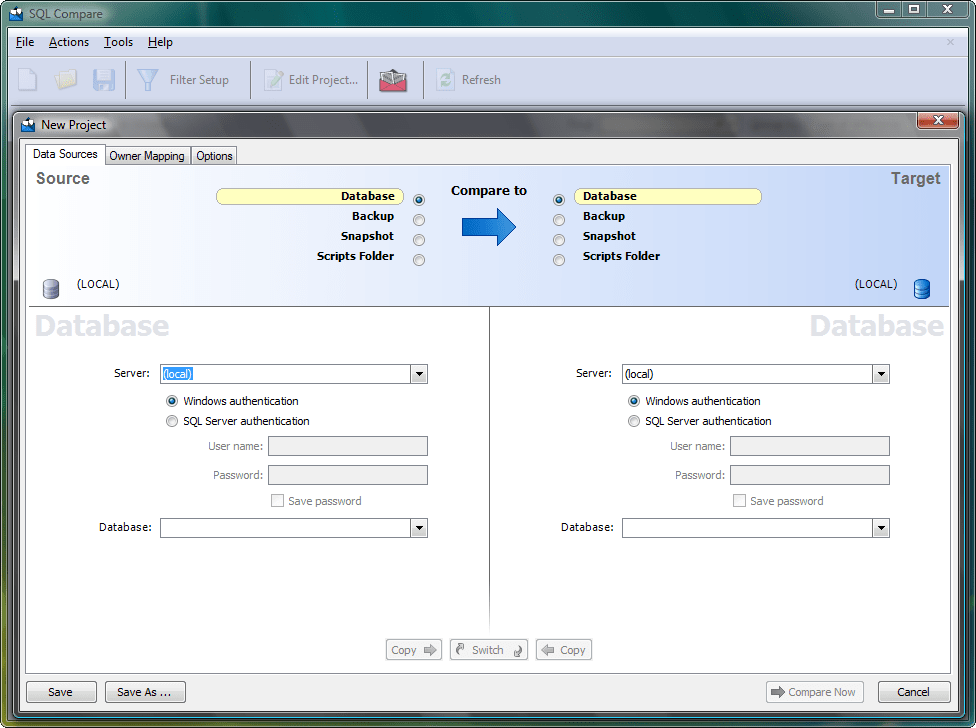Click the New Project toolbar icon
This screenshot has width=976, height=728.
[x=26, y=80]
